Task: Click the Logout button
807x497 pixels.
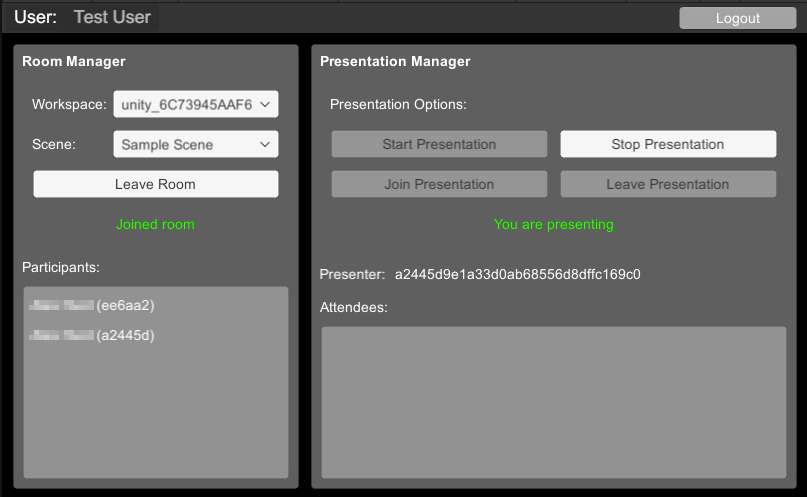Action: pos(737,18)
